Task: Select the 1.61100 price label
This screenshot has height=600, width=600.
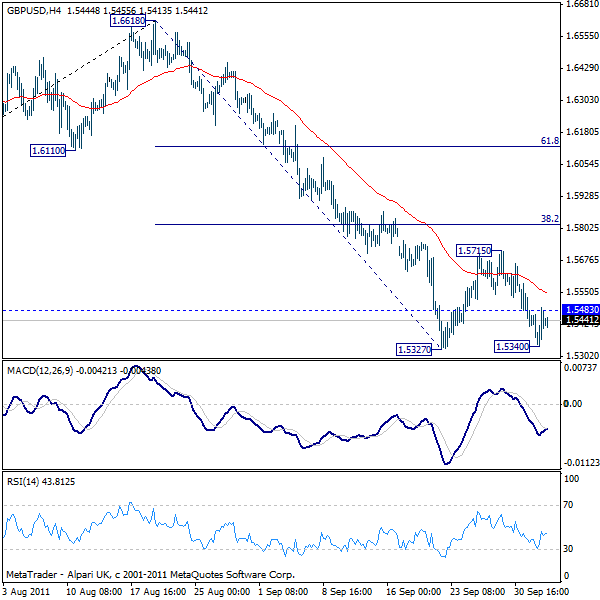Action: point(48,151)
